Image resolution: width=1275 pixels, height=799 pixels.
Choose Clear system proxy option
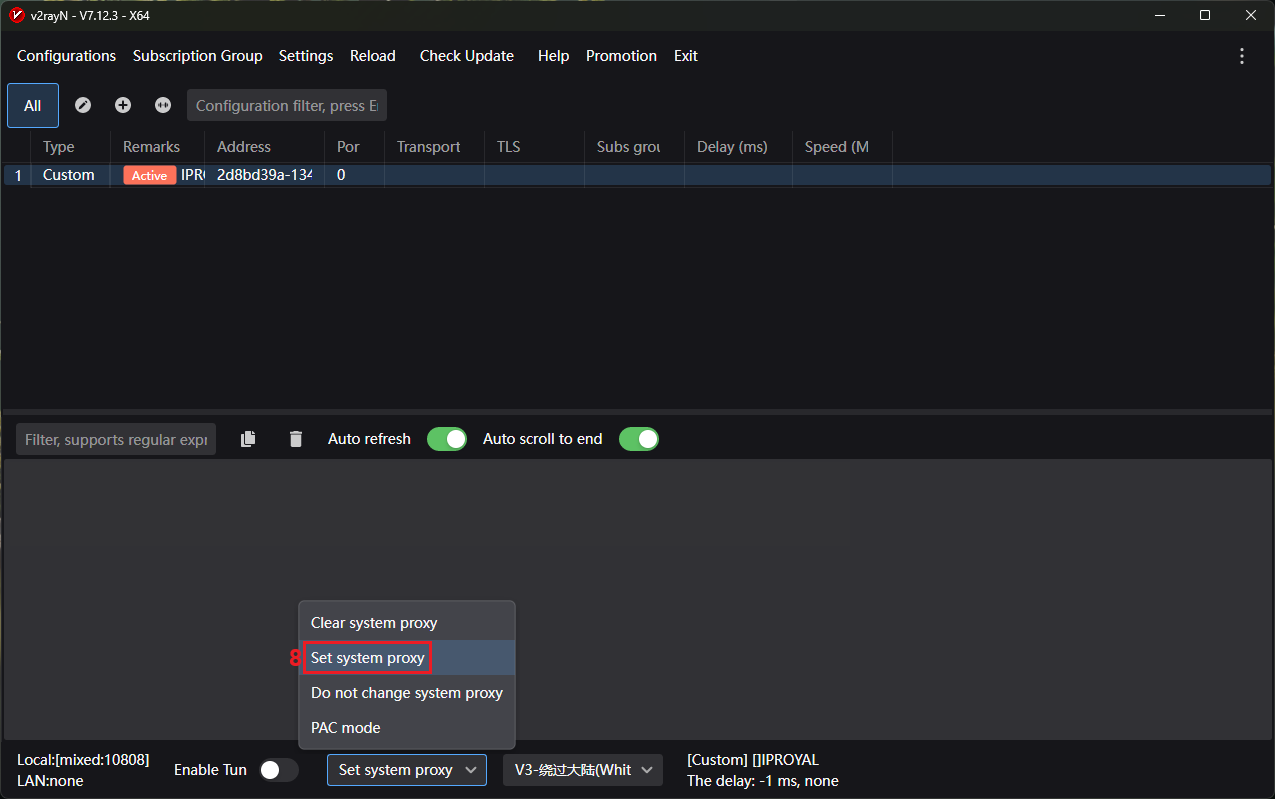click(x=374, y=623)
